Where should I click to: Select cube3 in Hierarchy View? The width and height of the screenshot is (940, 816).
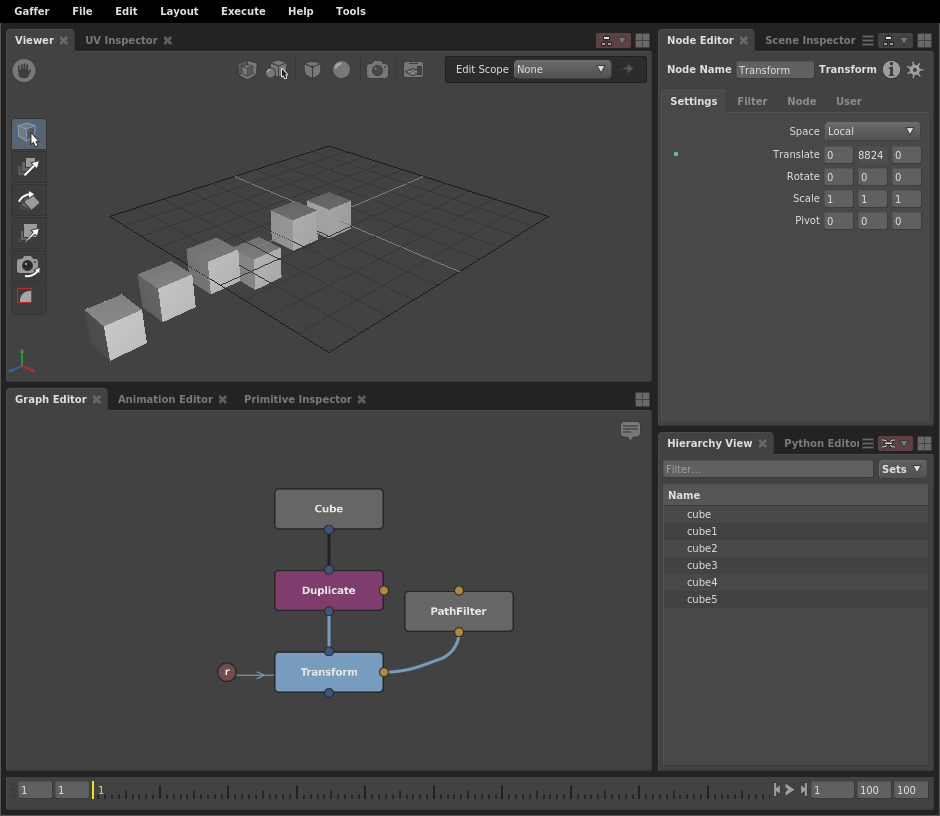[x=796, y=565]
